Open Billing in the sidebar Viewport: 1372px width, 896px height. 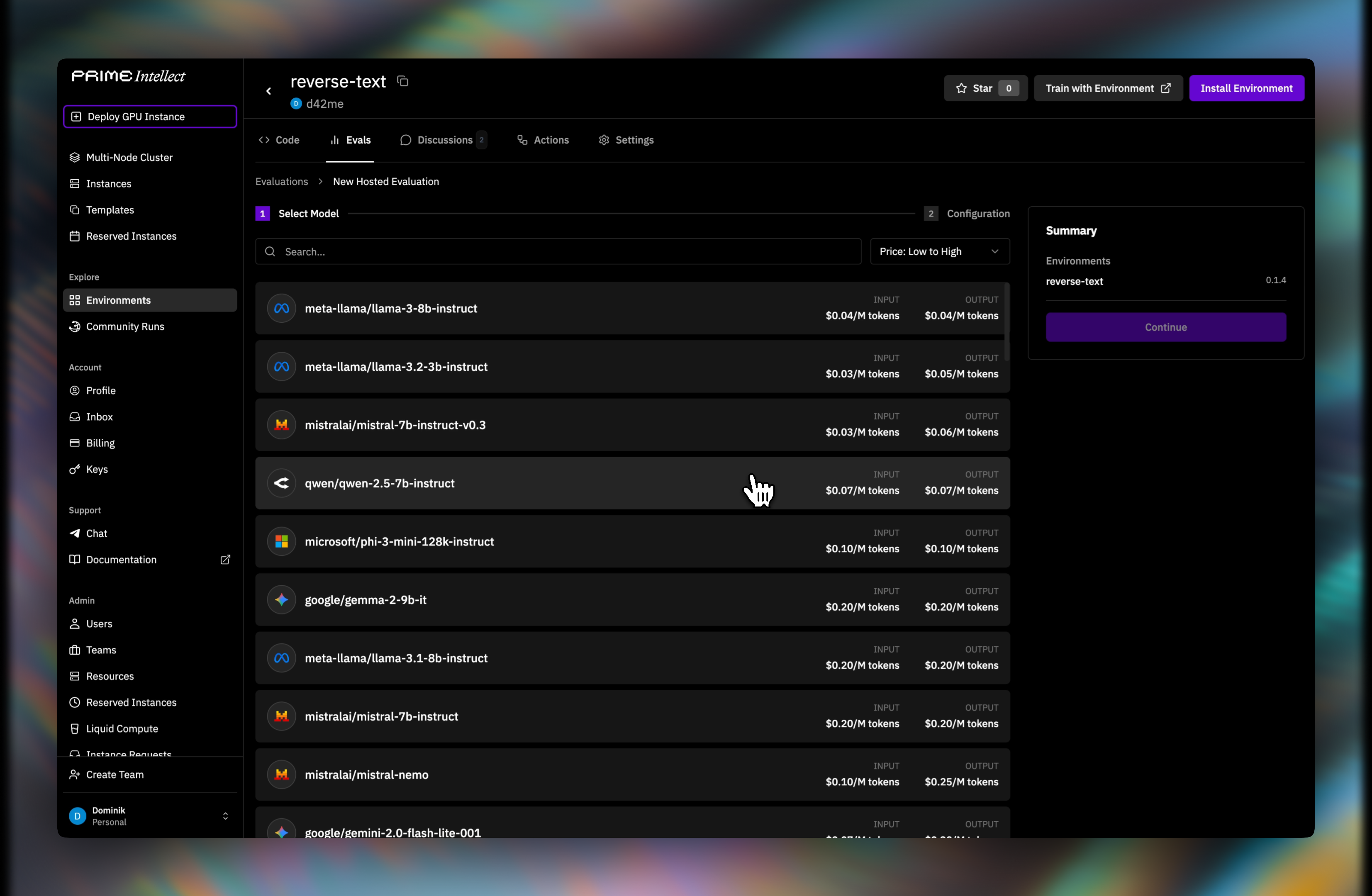(100, 443)
